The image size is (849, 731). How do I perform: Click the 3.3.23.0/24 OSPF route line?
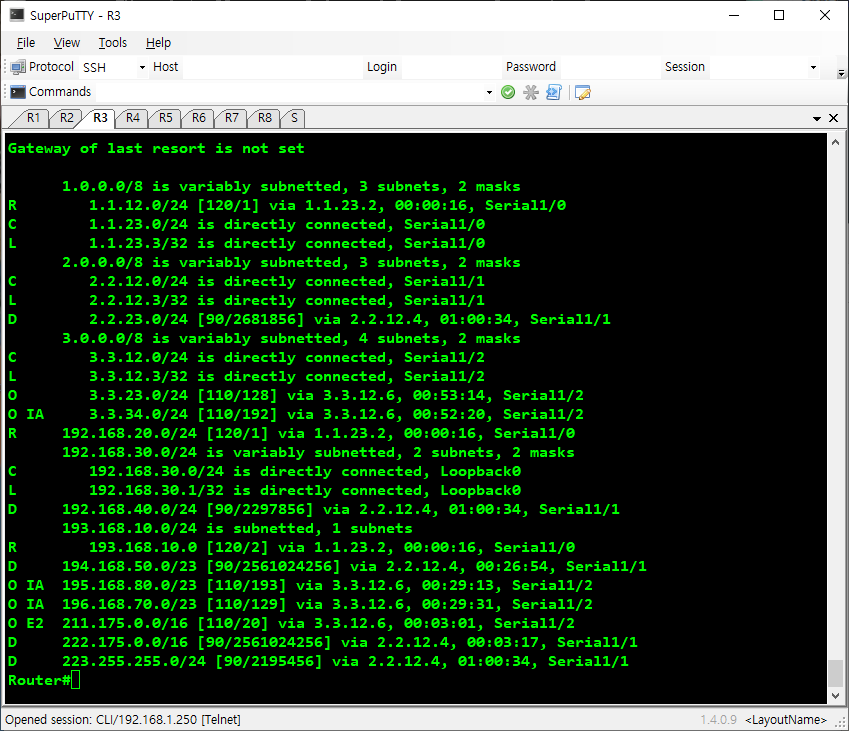296,395
